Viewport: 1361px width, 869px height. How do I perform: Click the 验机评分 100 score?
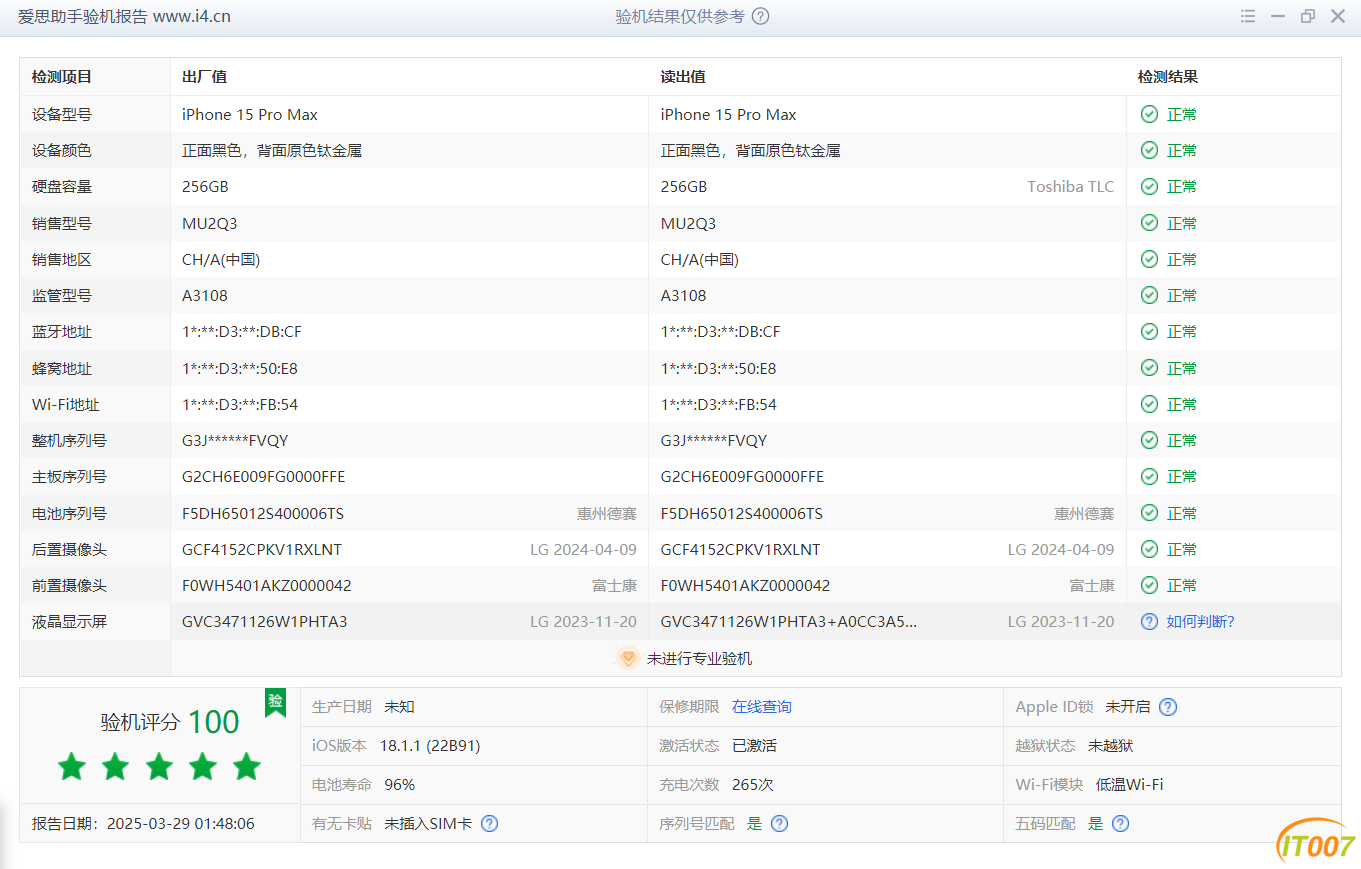(169, 722)
